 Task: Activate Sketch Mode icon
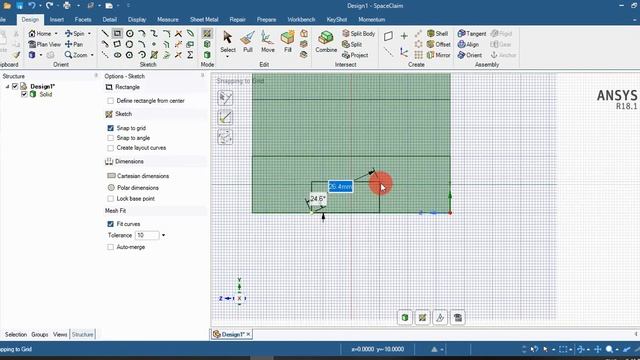click(207, 33)
